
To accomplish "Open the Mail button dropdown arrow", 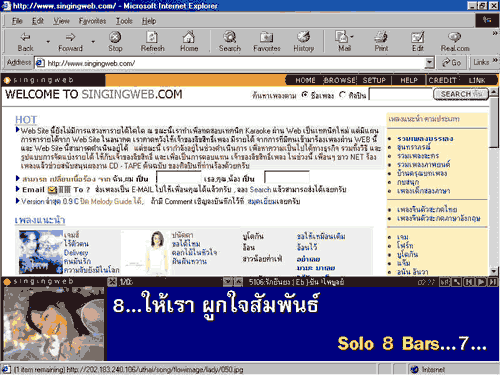I will point(352,37).
